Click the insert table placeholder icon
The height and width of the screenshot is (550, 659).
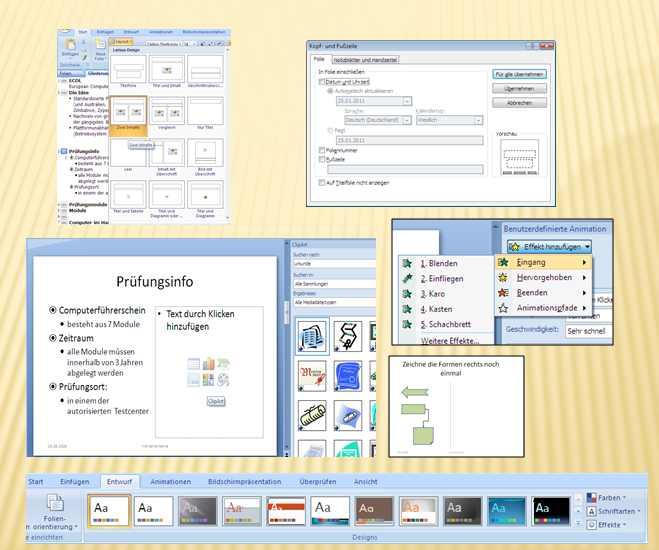point(193,364)
